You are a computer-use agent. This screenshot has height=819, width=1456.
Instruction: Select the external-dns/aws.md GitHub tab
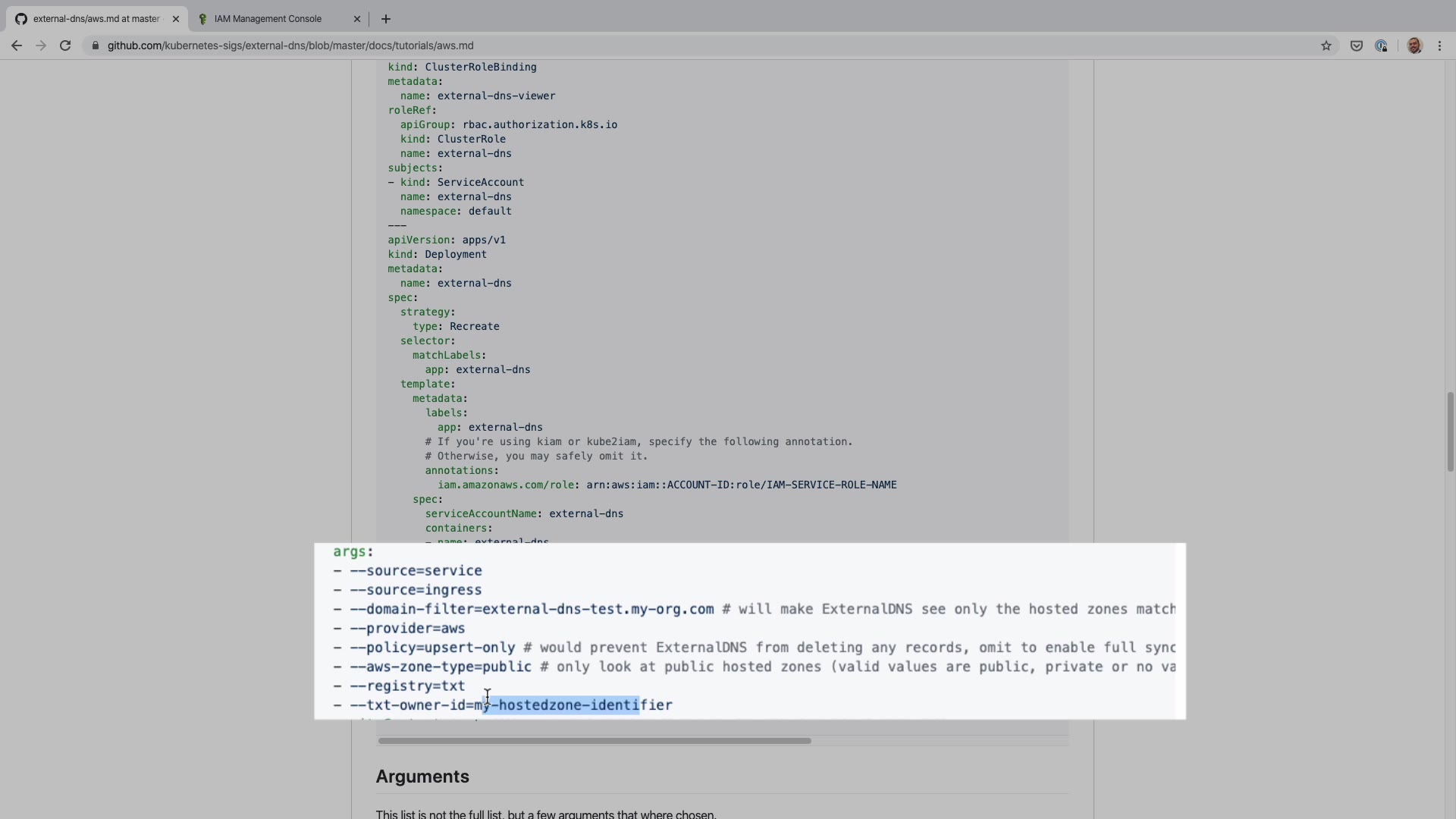tap(96, 19)
